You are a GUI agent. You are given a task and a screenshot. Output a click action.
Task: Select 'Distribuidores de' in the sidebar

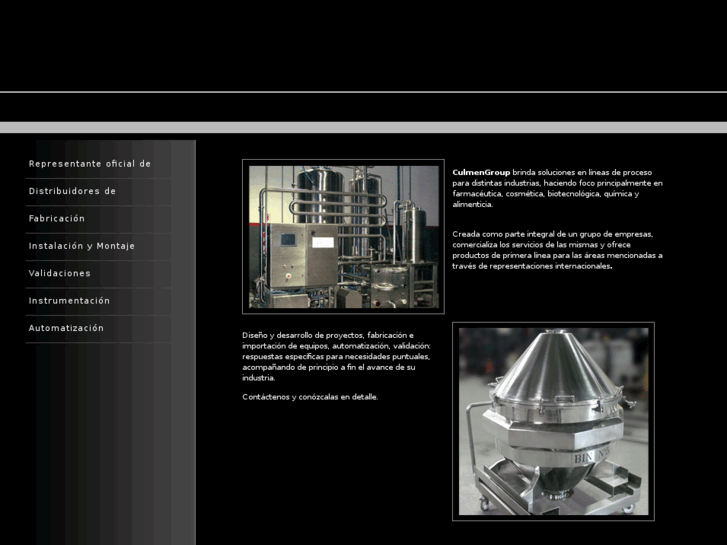[x=72, y=191]
